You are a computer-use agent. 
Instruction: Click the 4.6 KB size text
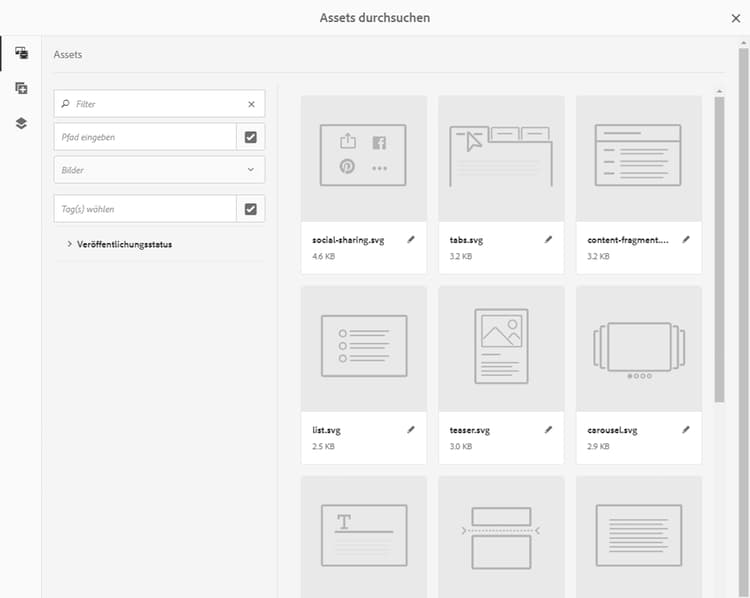[323, 256]
